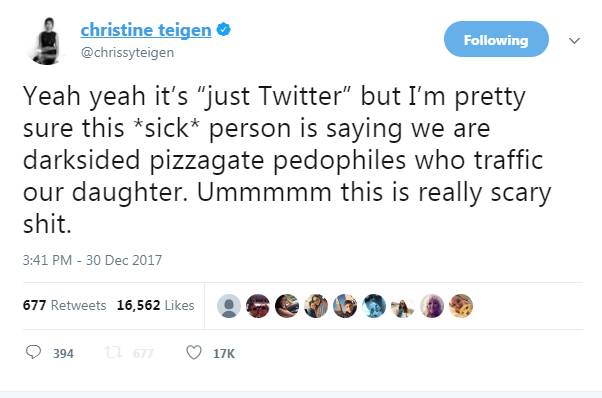Image resolution: width=602 pixels, height=398 pixels.
Task: Toggle the Following button
Action: click(496, 39)
